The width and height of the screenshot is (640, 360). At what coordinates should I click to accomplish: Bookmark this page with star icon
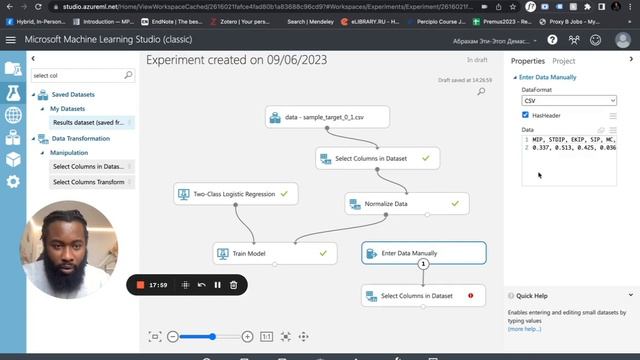click(513, 7)
